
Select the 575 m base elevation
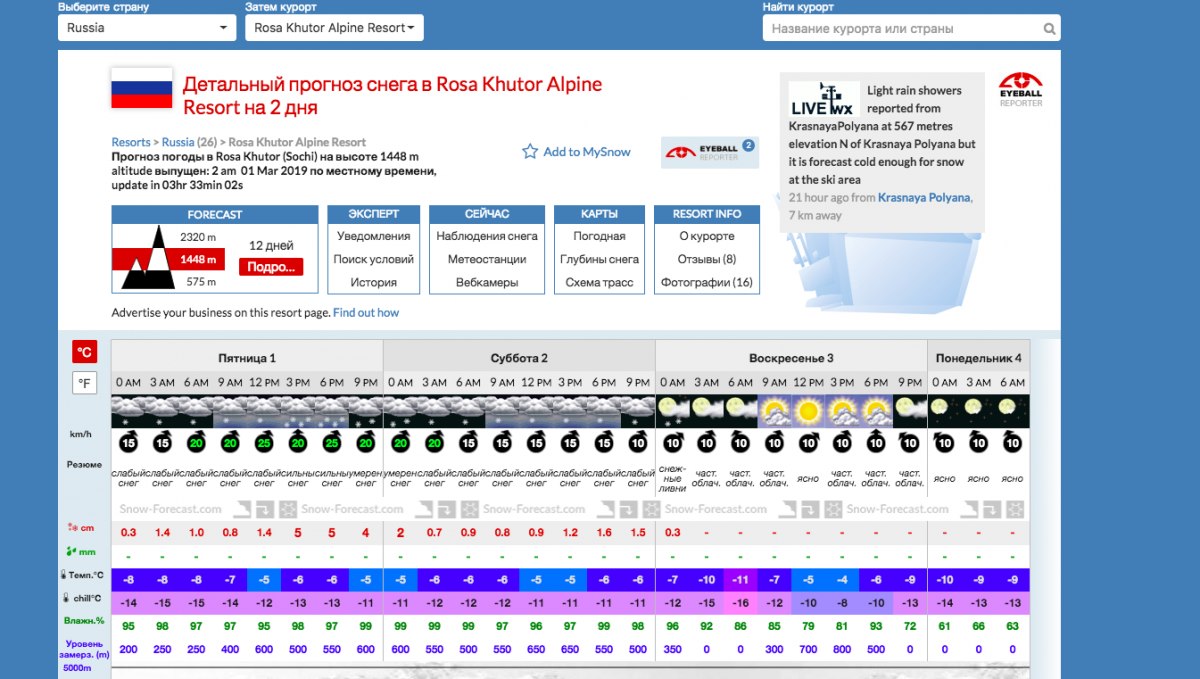tap(201, 282)
